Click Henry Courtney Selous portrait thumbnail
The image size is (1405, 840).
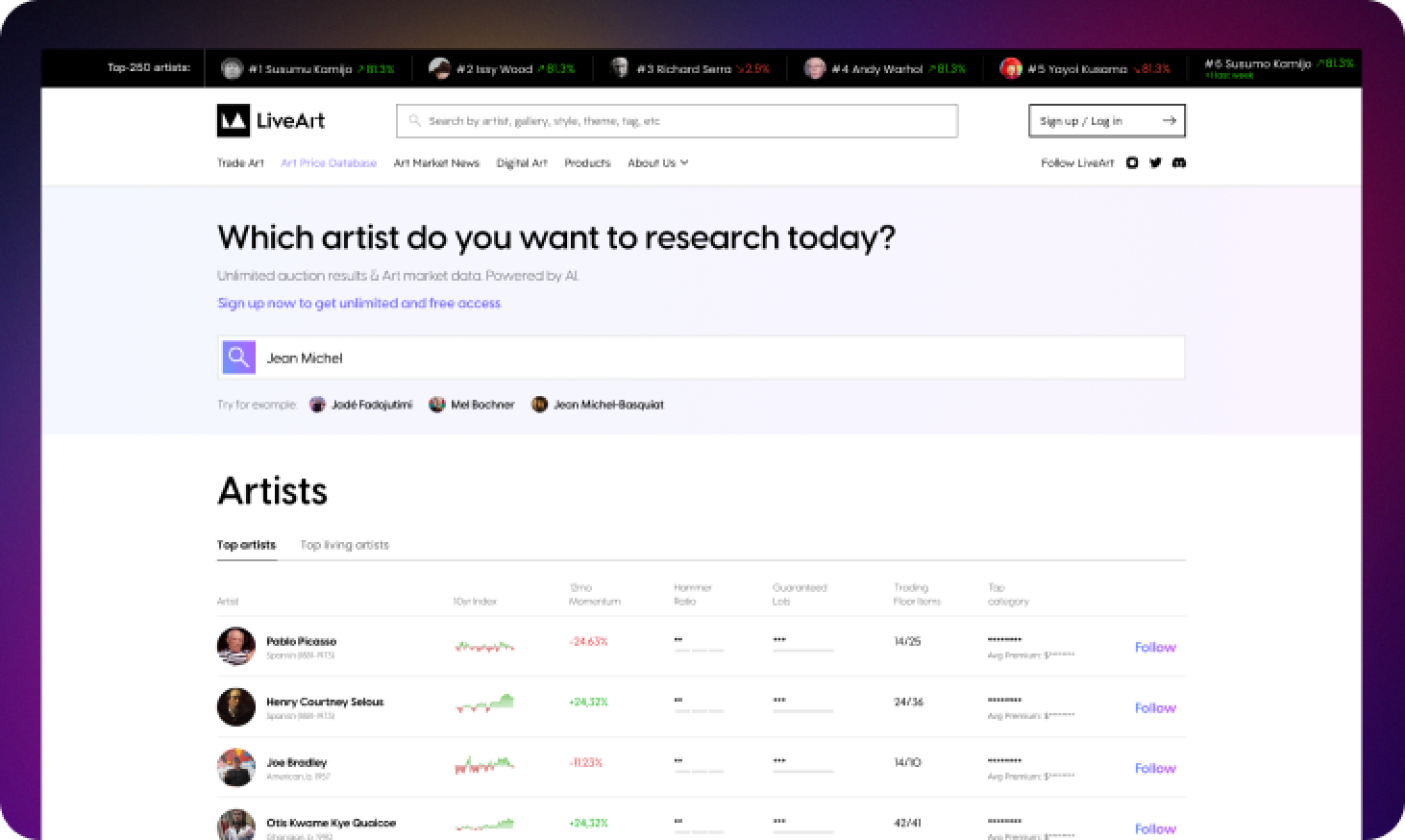pyautogui.click(x=236, y=706)
